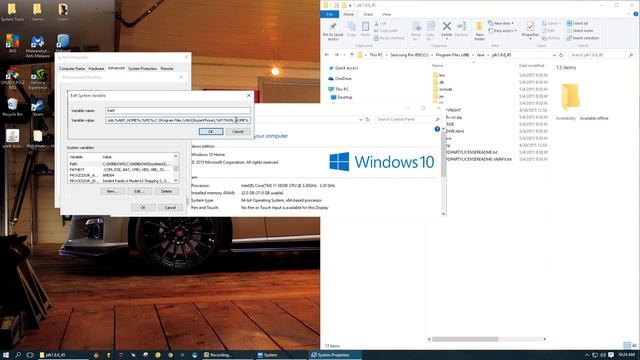The image size is (640, 360).
Task: Open the File tab in File Explorer
Action: (329, 14)
